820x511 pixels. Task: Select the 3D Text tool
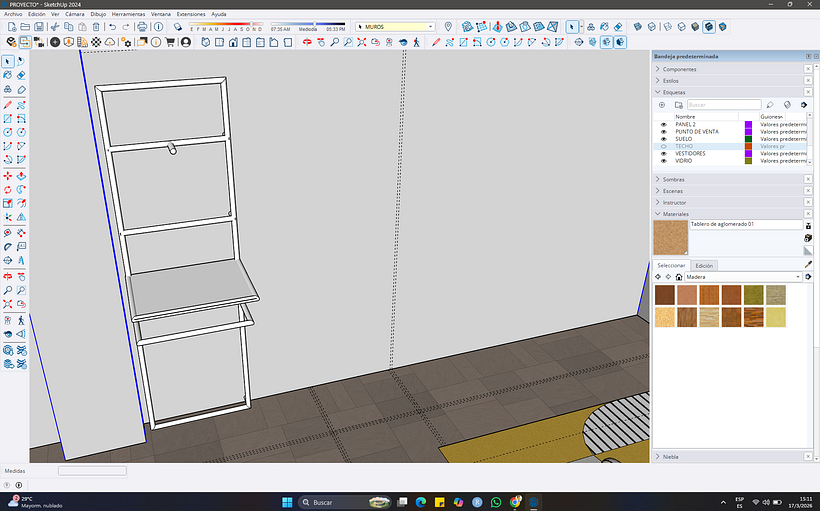pyautogui.click(x=21, y=260)
